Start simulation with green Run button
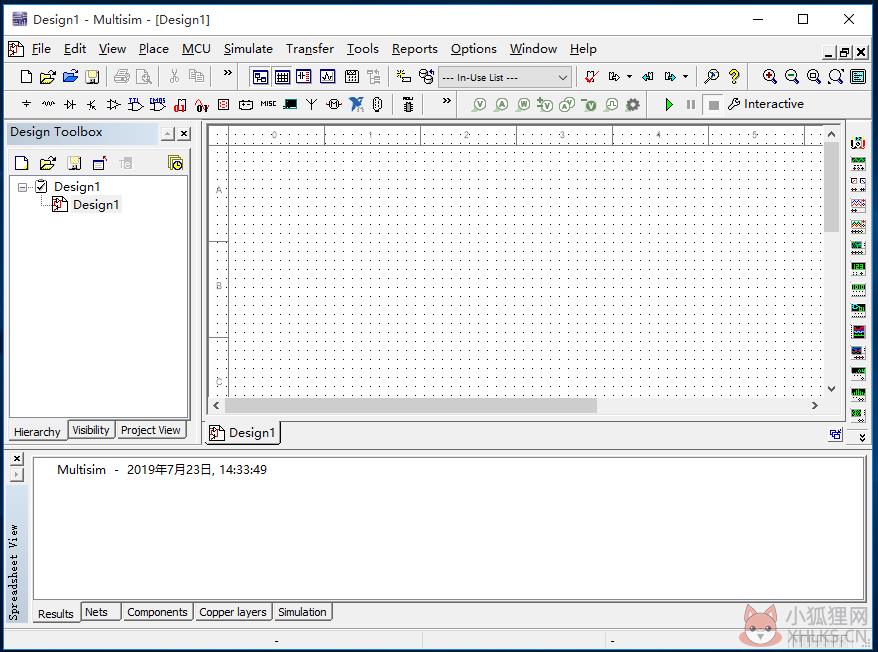The image size is (878, 652). point(669,104)
